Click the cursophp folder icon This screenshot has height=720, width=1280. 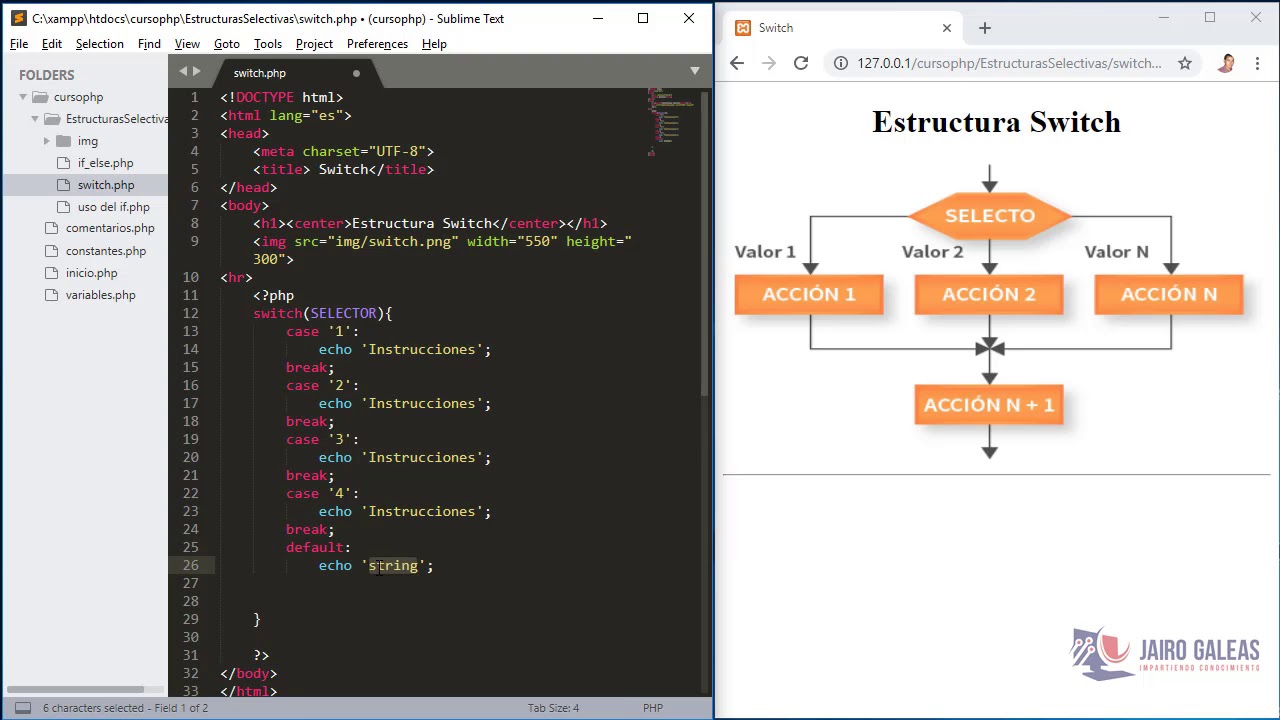pyautogui.click(x=40, y=97)
